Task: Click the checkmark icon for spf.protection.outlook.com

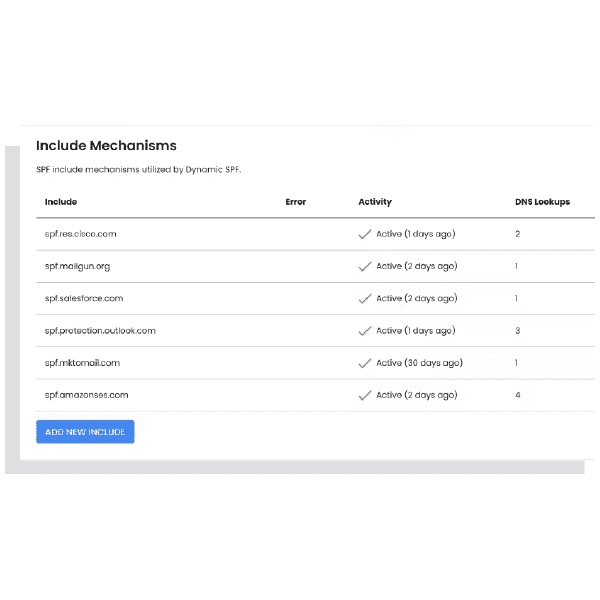Action: click(365, 330)
